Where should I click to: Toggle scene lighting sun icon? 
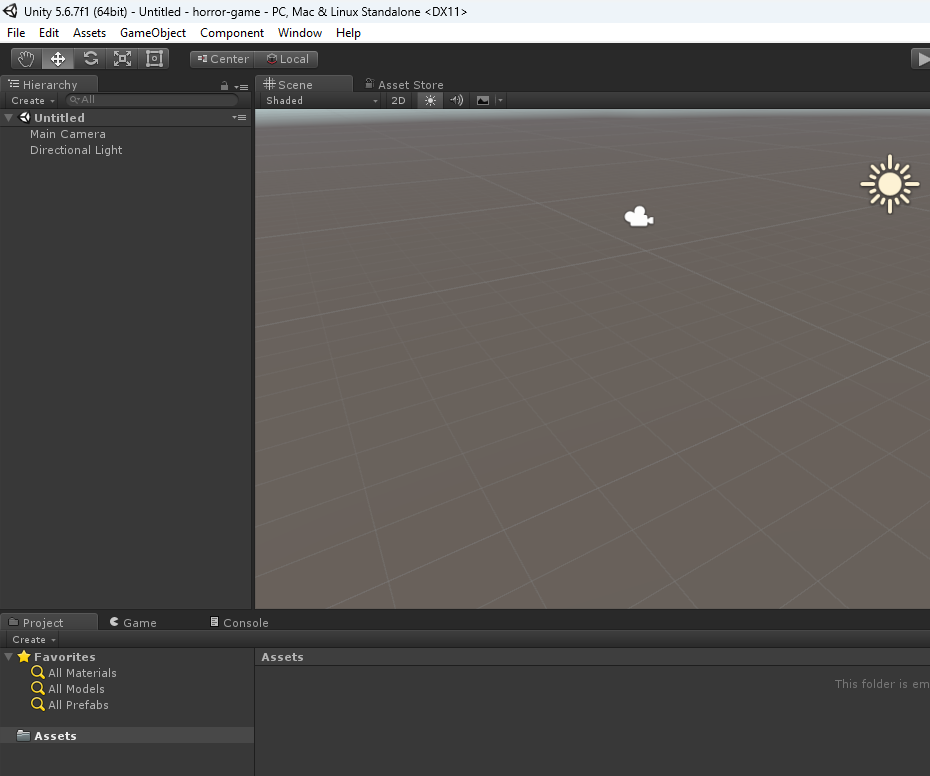[x=430, y=100]
